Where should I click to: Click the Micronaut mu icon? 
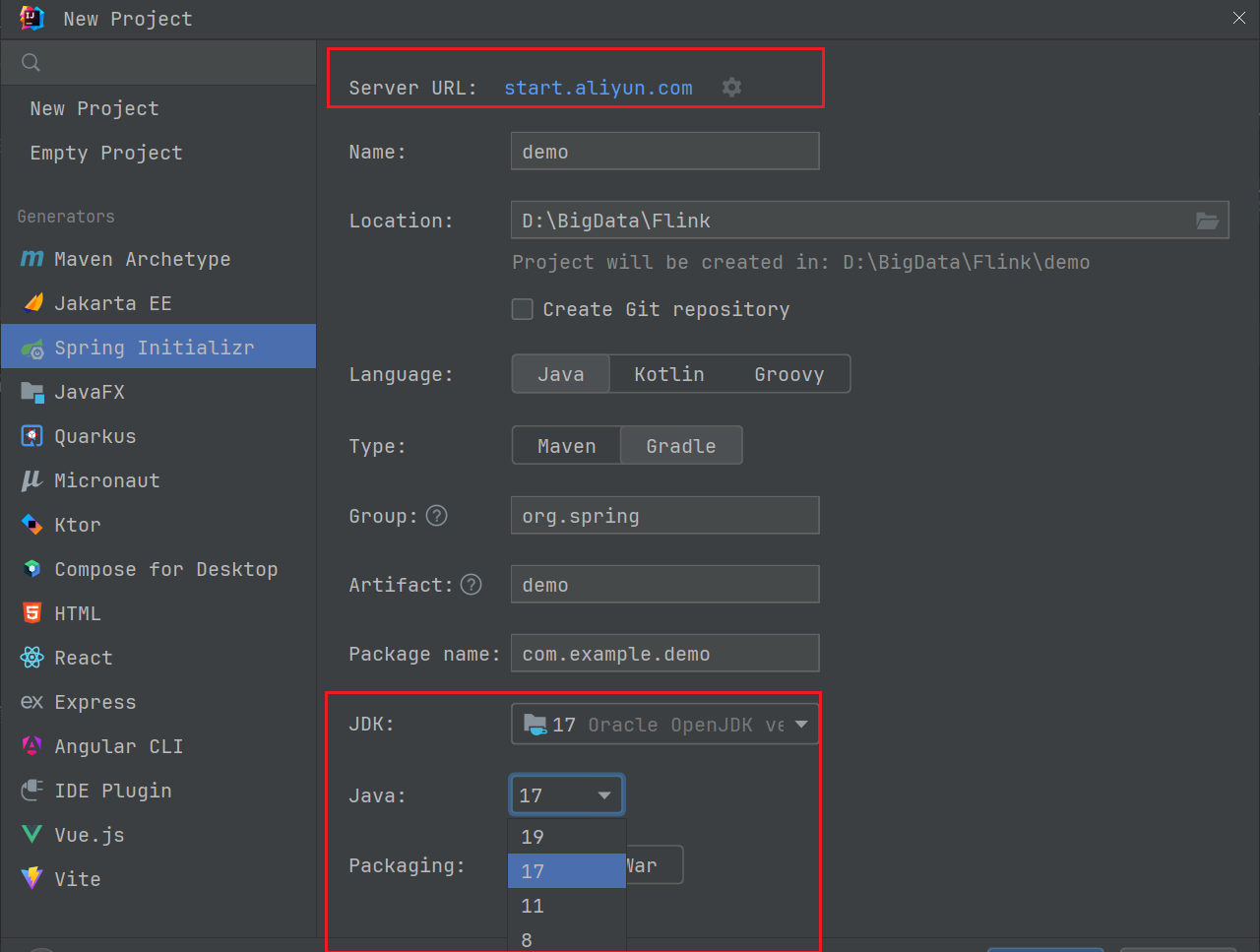coord(32,480)
